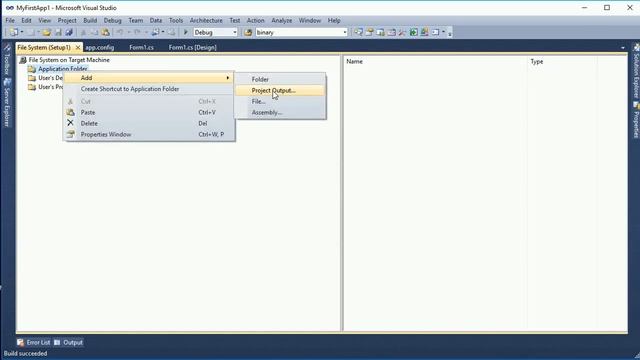
Task: Select Folder from the Add submenu
Action: pos(280,79)
